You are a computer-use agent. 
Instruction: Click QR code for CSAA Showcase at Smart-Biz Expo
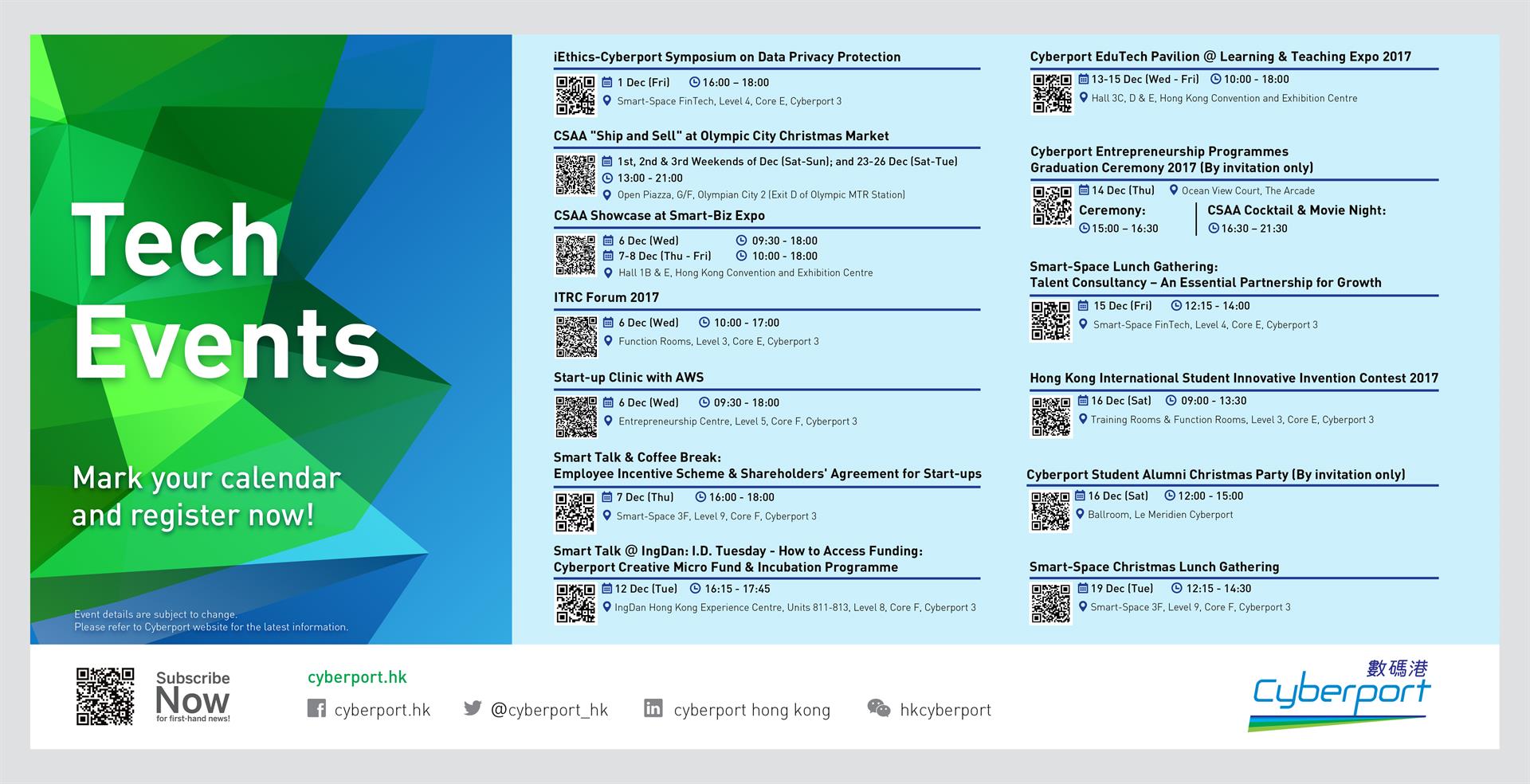[575, 256]
